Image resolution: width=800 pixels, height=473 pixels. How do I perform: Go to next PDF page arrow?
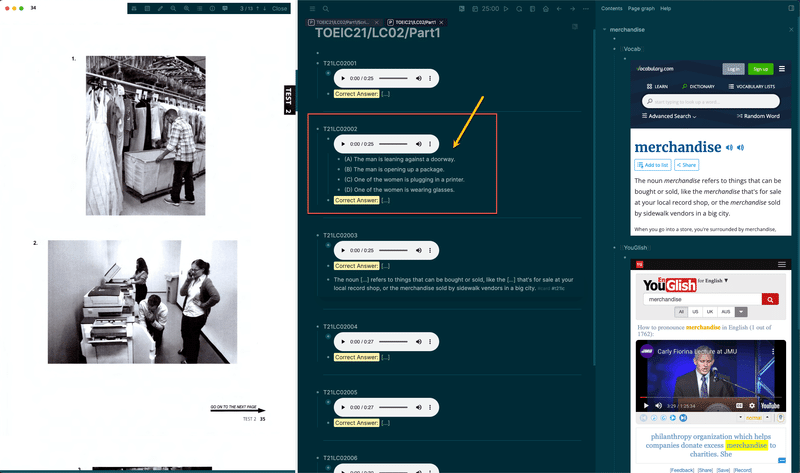coord(265,9)
